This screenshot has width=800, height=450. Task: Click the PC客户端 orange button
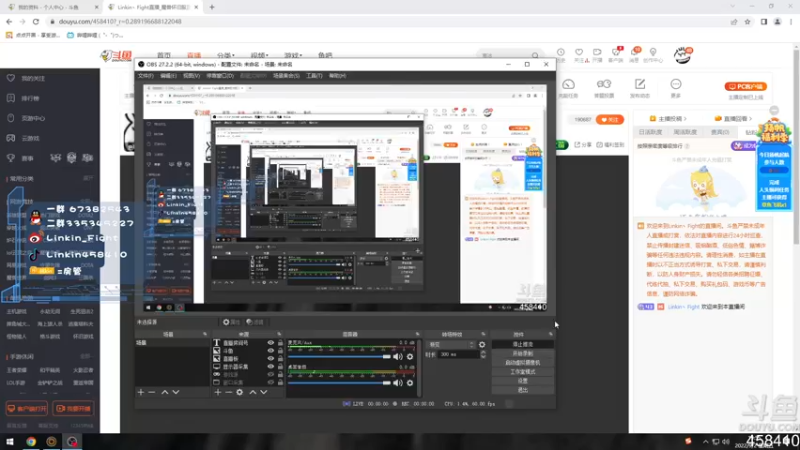tap(745, 86)
